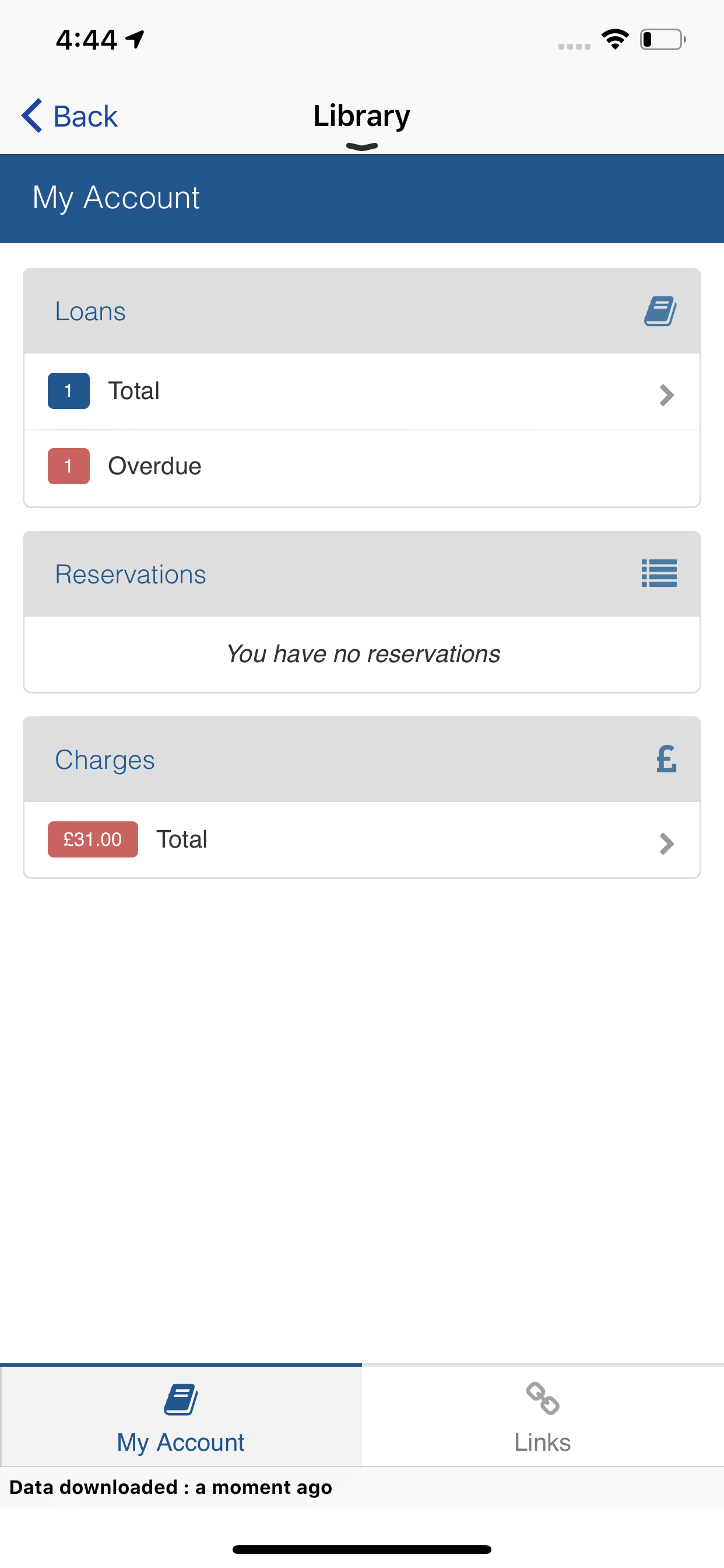724x1568 pixels.
Task: Open the pull-down handle under Library title
Action: pyautogui.click(x=362, y=146)
